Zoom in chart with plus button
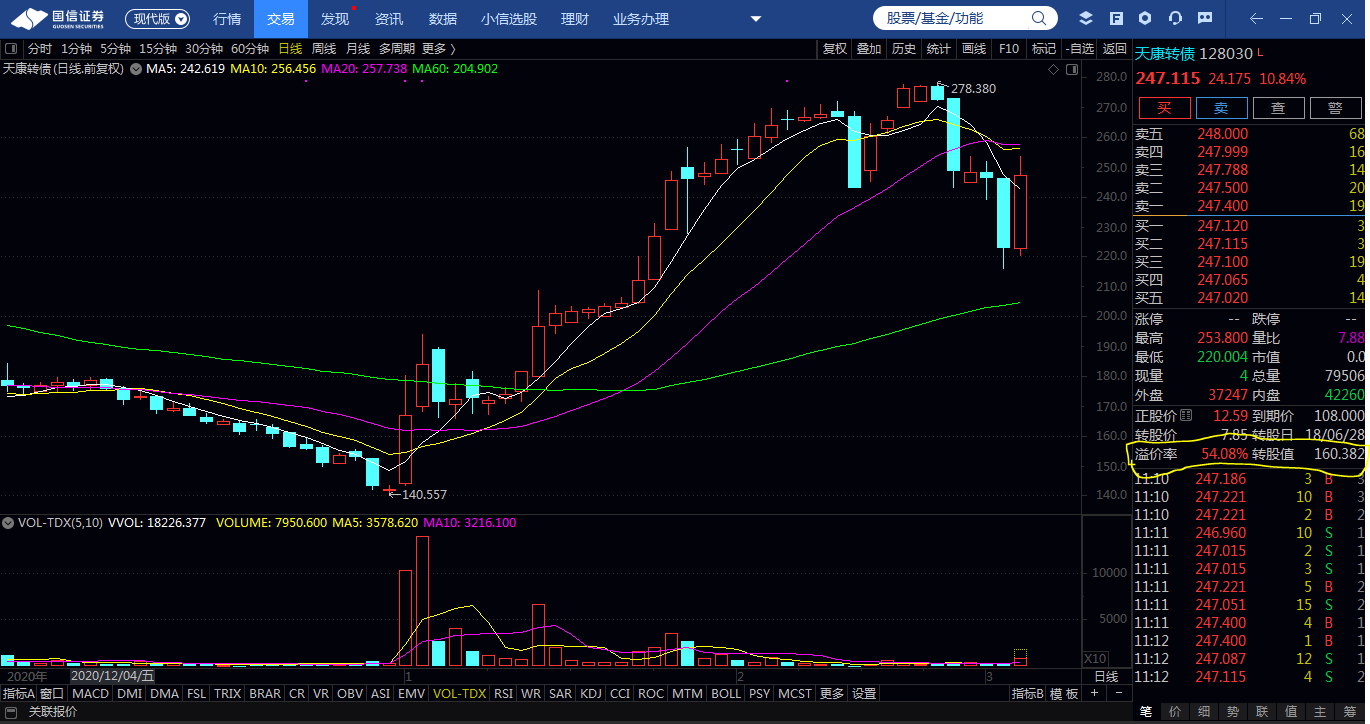The image size is (1370, 724). pos(1094,693)
